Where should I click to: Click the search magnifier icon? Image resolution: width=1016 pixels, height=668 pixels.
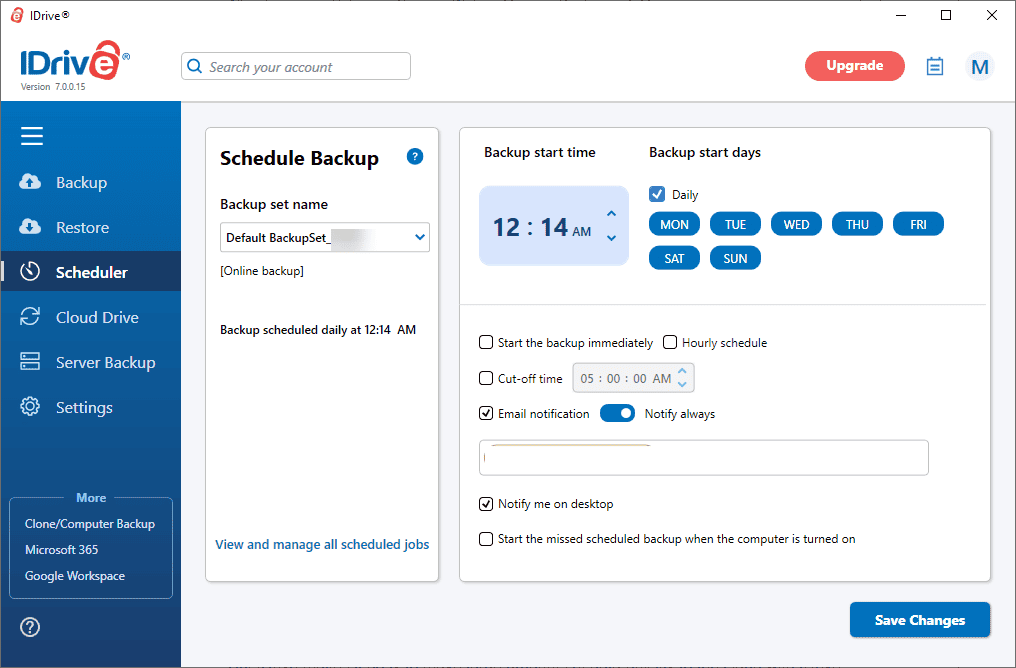[x=194, y=66]
